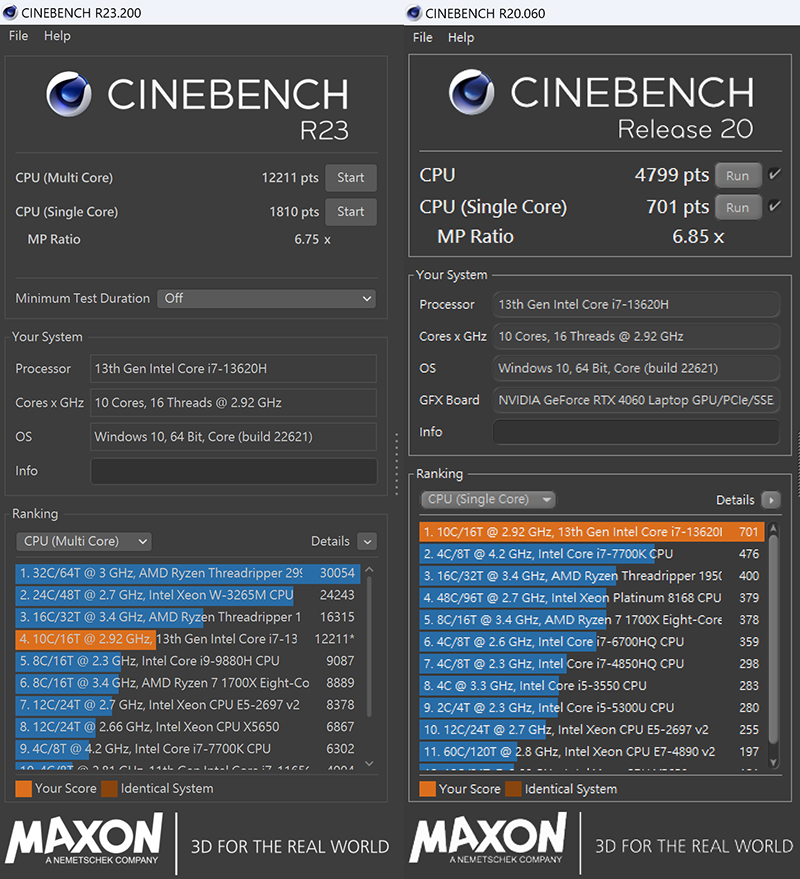The image size is (800, 879).
Task: Click the MAXON logo in the R23 window
Action: (x=85, y=839)
